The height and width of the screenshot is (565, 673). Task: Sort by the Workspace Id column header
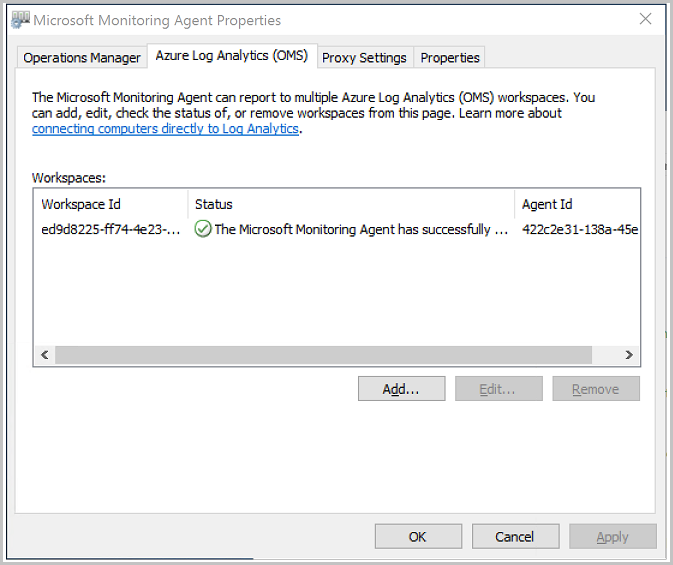(x=111, y=204)
